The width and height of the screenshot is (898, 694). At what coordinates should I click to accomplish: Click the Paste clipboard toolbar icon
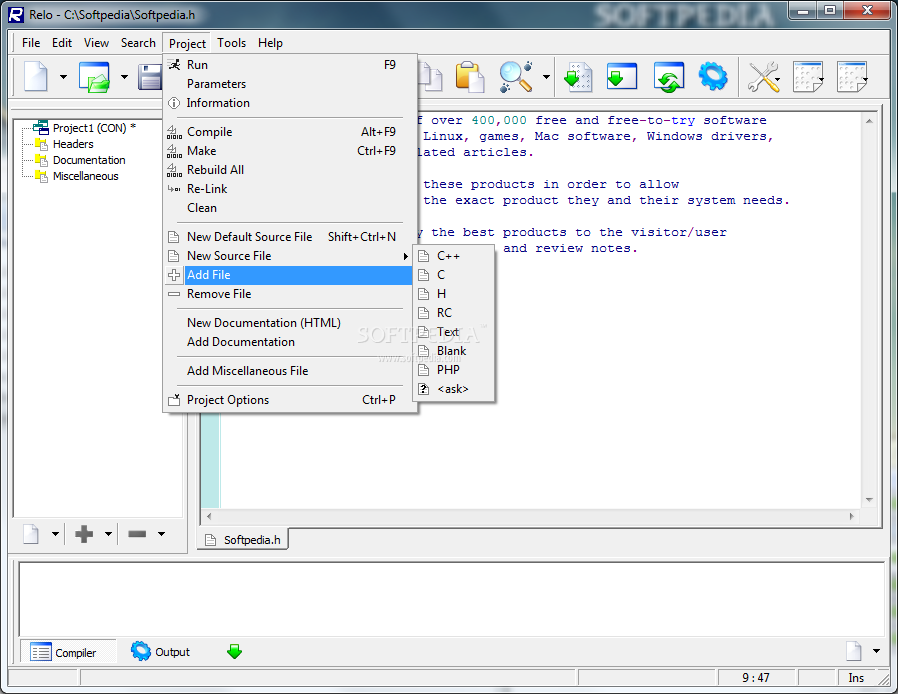[x=470, y=77]
